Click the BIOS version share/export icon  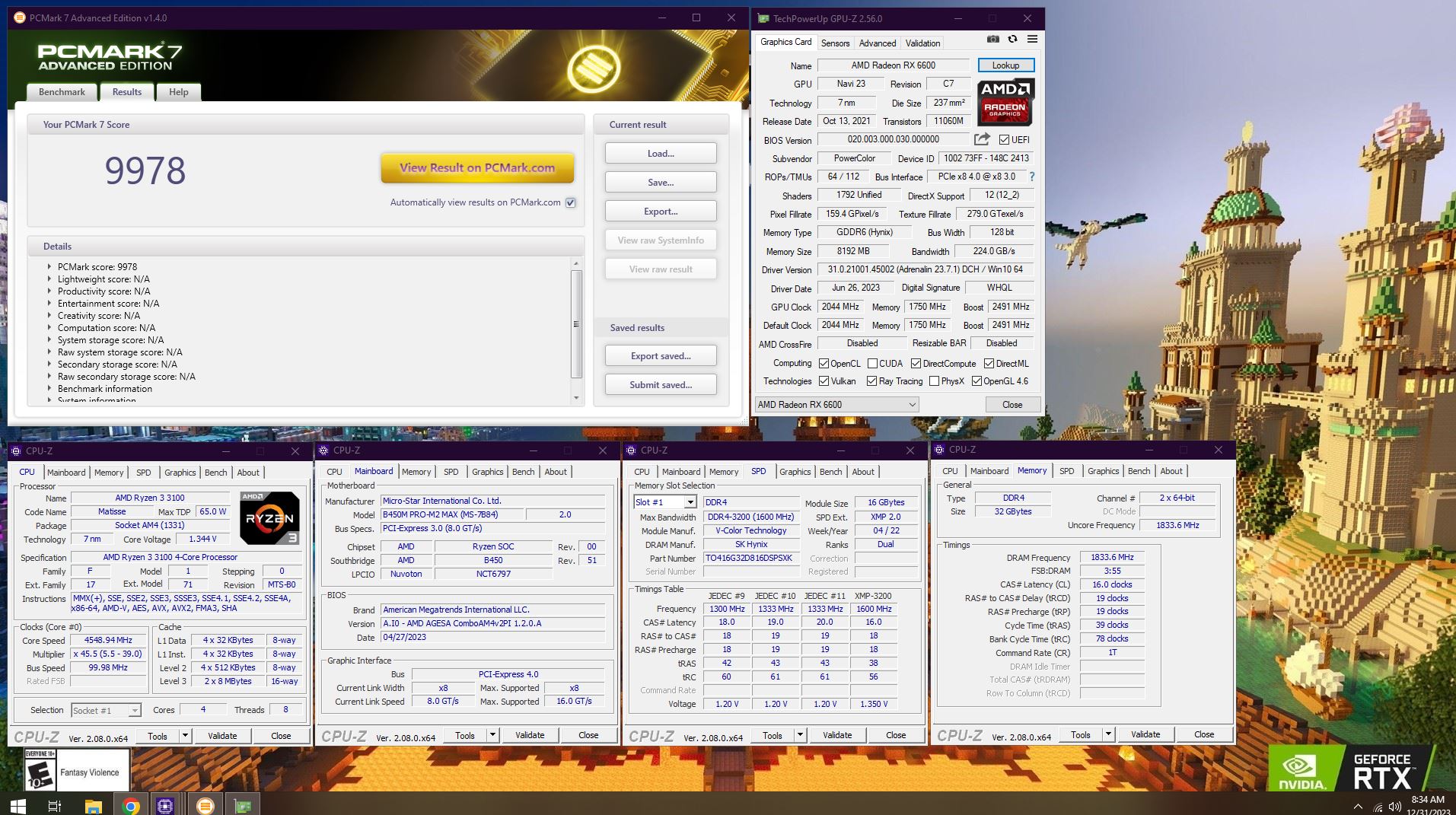point(982,139)
